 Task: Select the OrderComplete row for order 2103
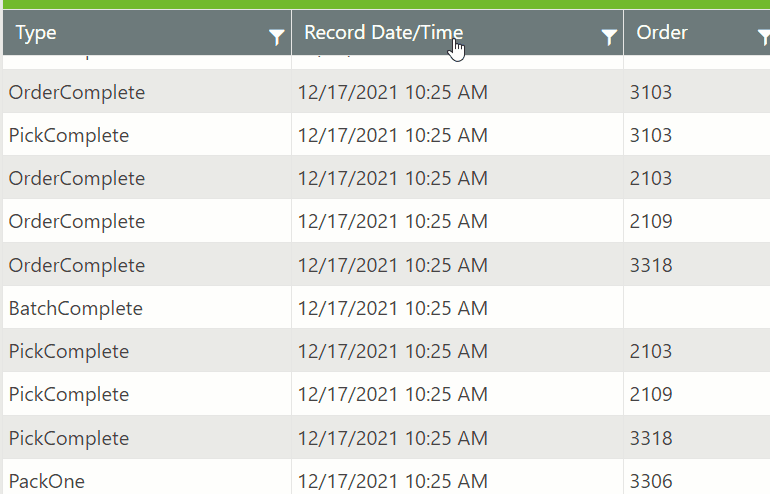coord(77,178)
